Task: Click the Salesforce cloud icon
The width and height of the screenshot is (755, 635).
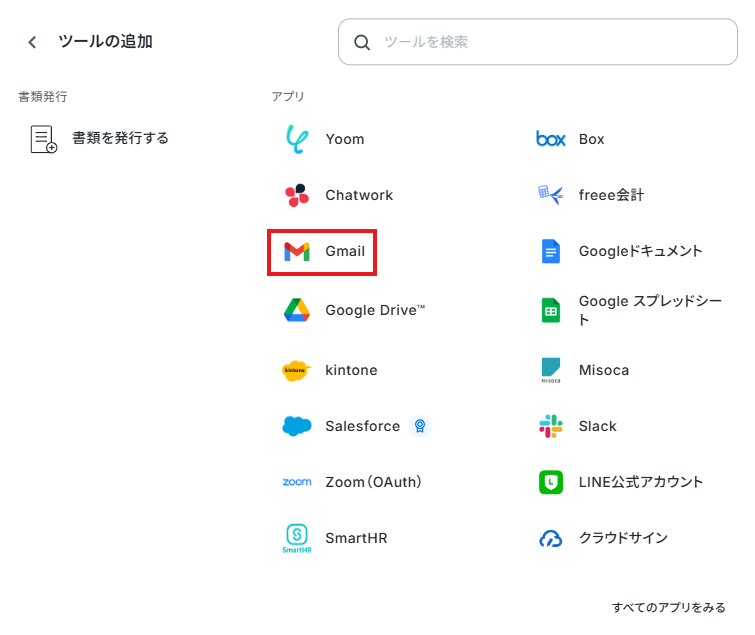Action: [x=297, y=426]
